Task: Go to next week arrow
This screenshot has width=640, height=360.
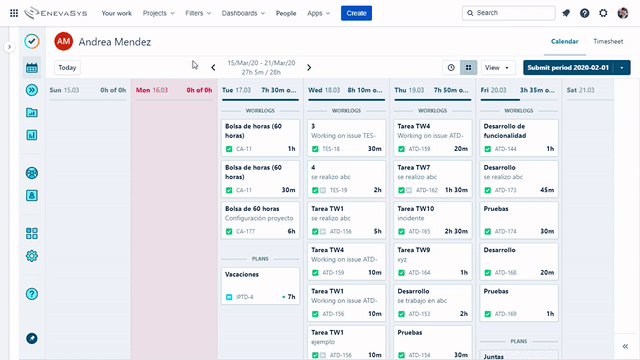Action: tap(309, 68)
